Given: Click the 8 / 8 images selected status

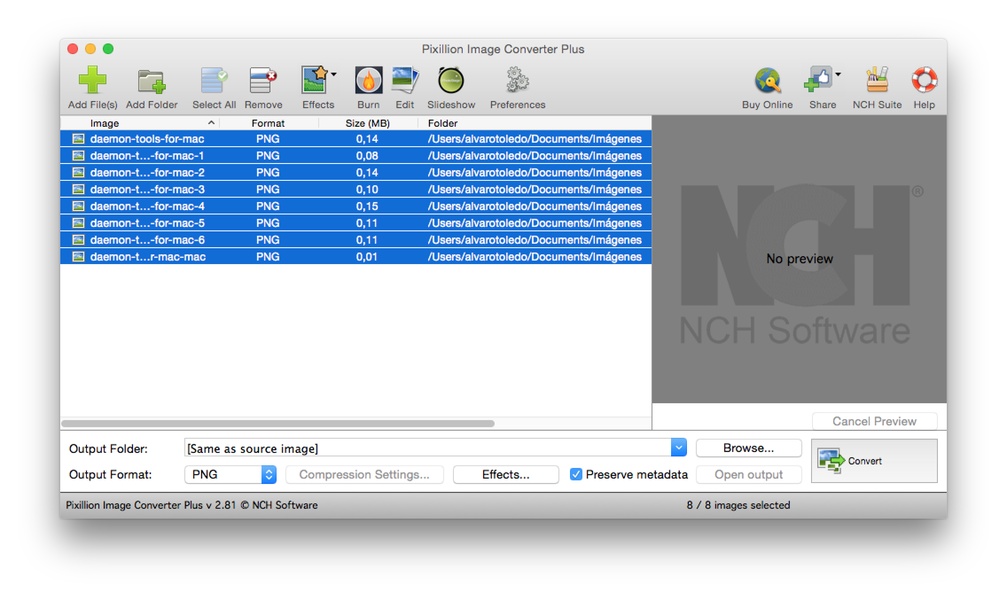Looking at the screenshot, I should click(738, 505).
